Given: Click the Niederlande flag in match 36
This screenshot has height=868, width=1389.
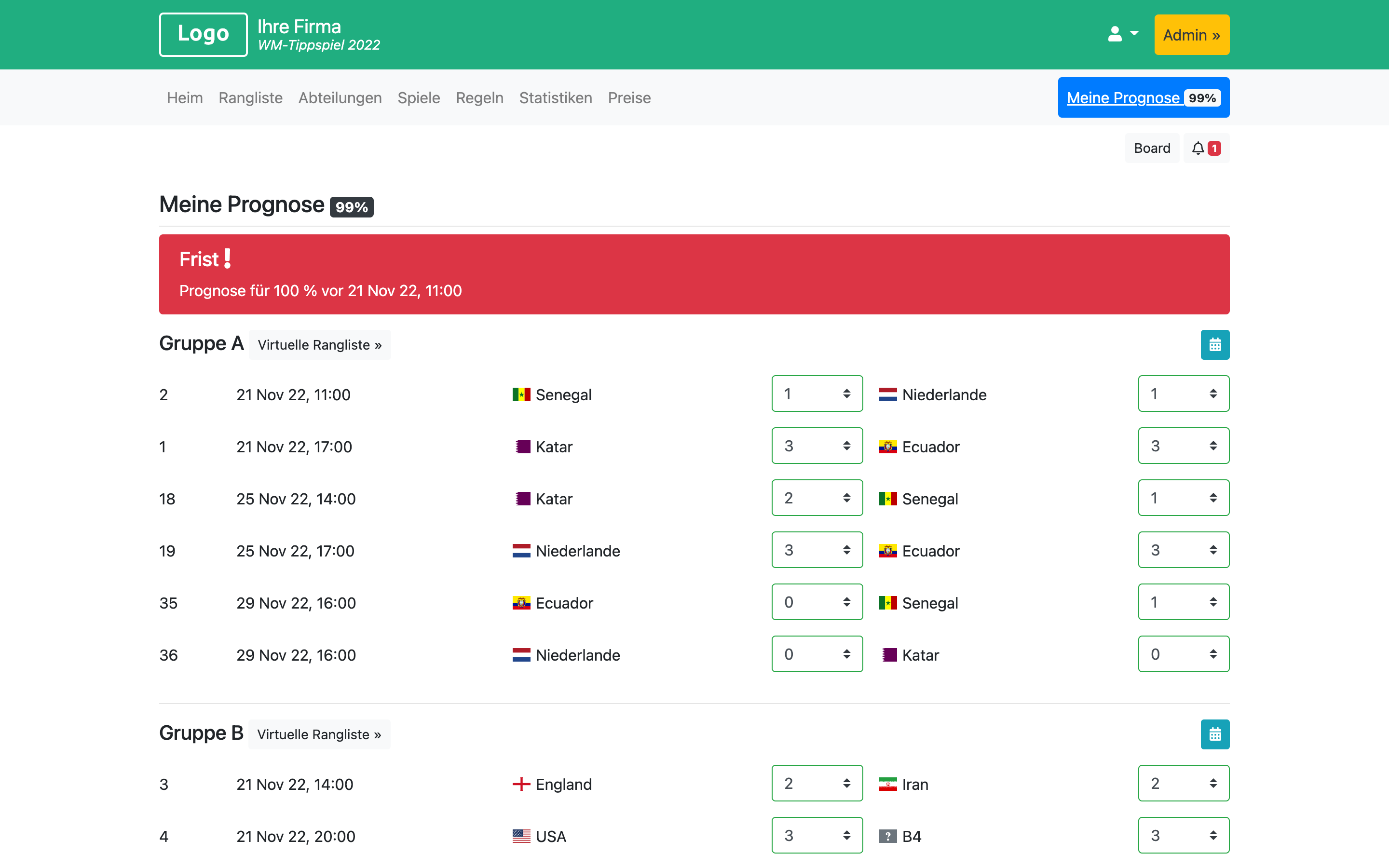Looking at the screenshot, I should [x=521, y=655].
